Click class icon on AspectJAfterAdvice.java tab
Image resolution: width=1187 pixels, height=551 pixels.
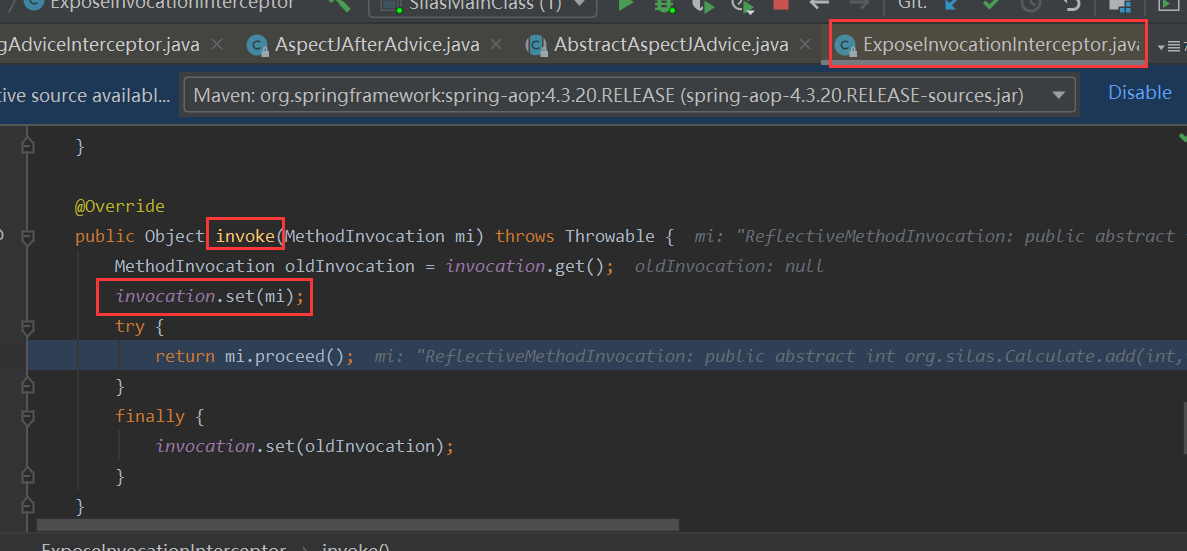258,45
